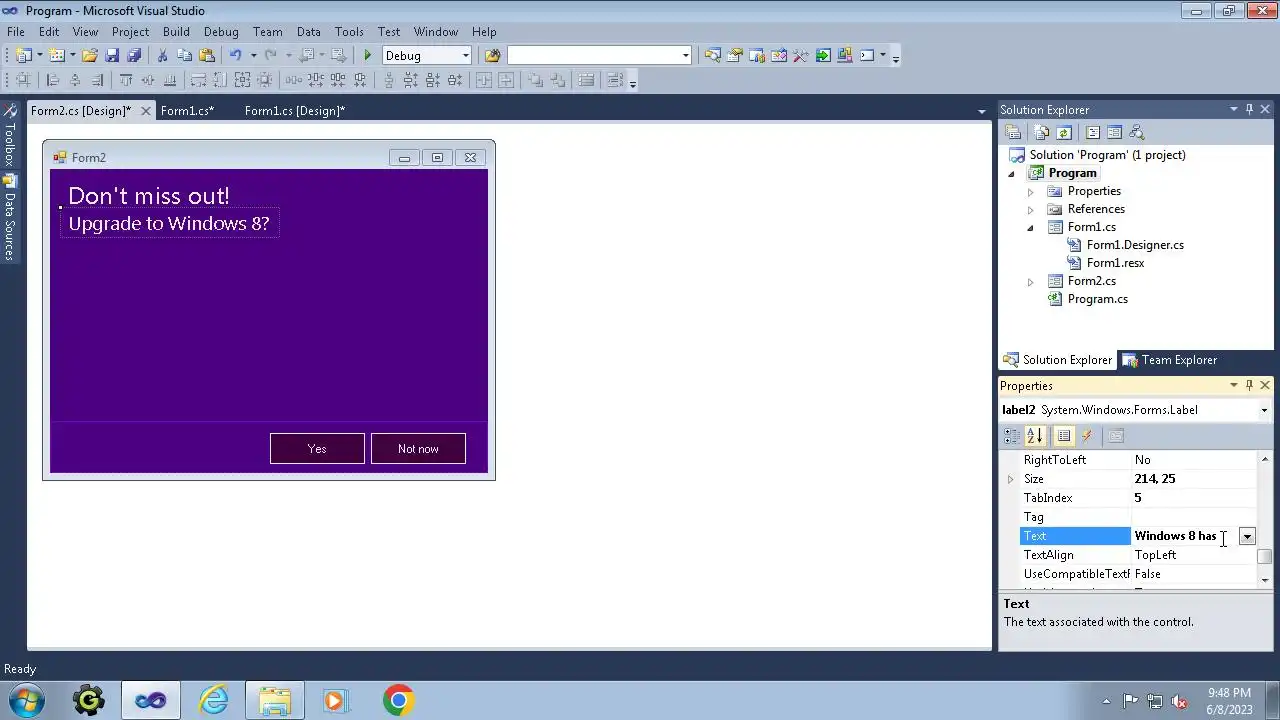Click the Copy toolbar icon
Viewport: 1280px width, 720px height.
(x=184, y=56)
